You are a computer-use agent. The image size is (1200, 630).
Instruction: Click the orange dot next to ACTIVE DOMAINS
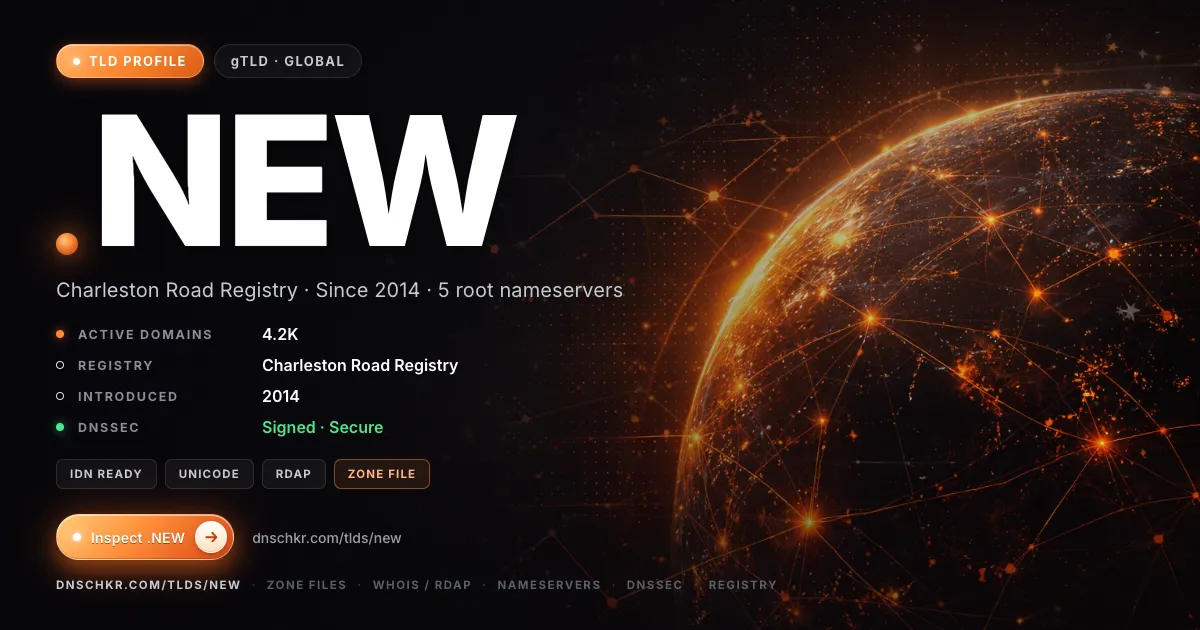coord(60,334)
